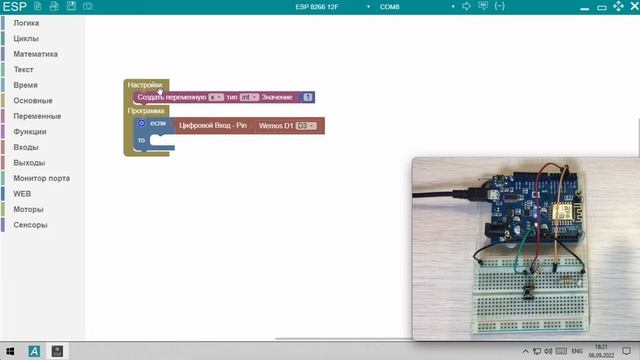640x360 pixels.
Task: Open the Монитор порта category
Action: 41,178
